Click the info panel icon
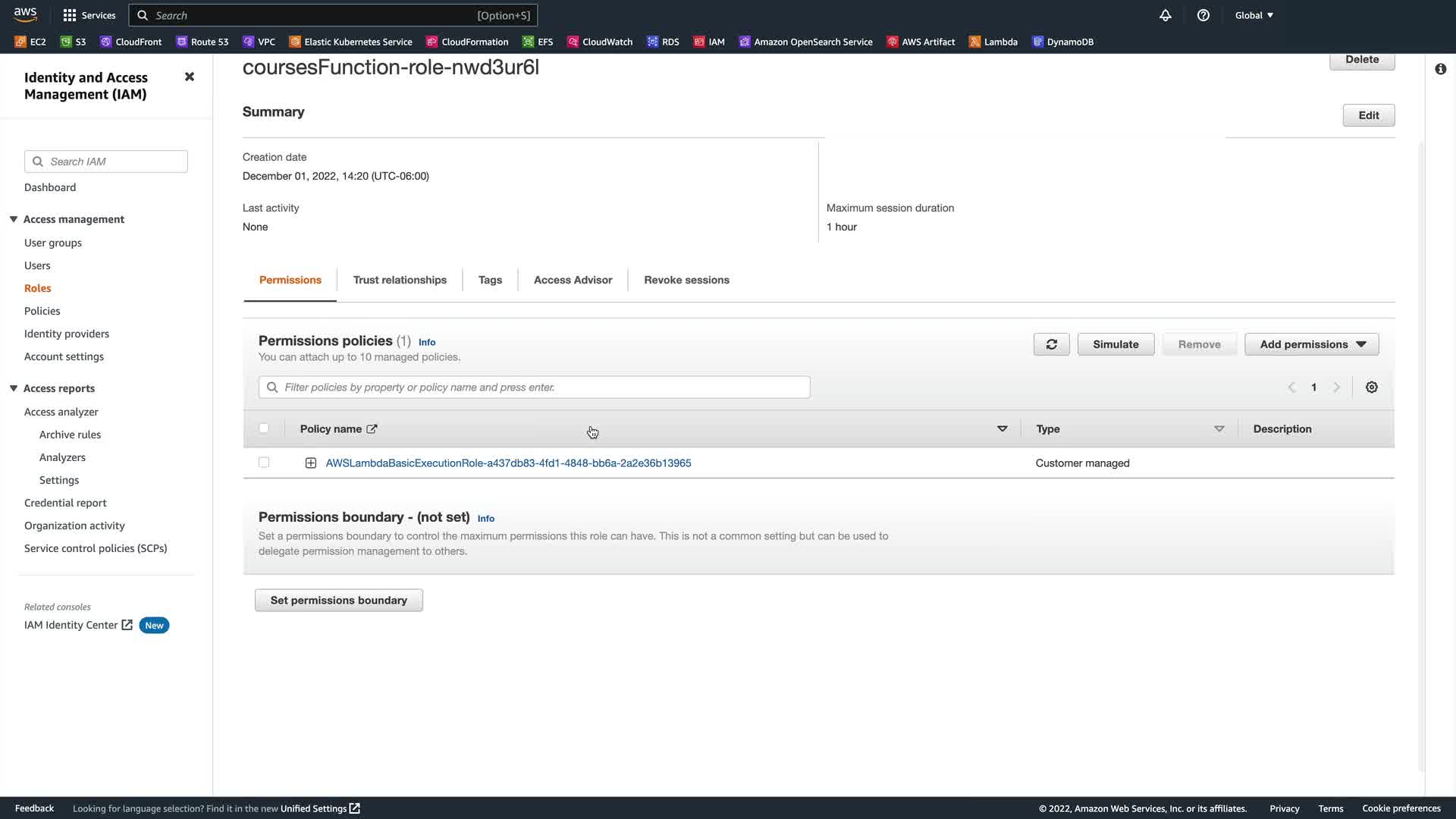Screen dimensions: 1456x819 pos(1440,69)
